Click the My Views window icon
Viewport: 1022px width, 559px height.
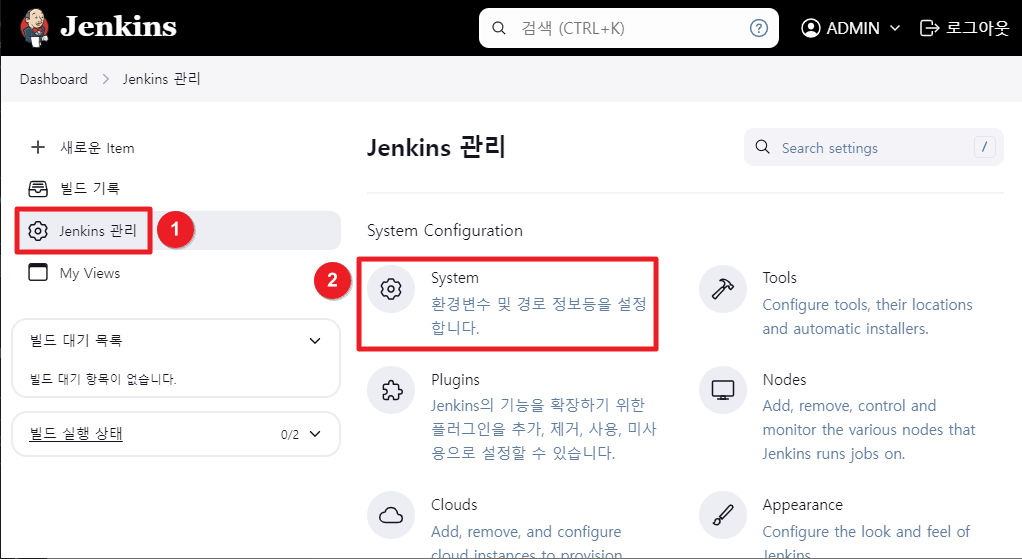(38, 272)
